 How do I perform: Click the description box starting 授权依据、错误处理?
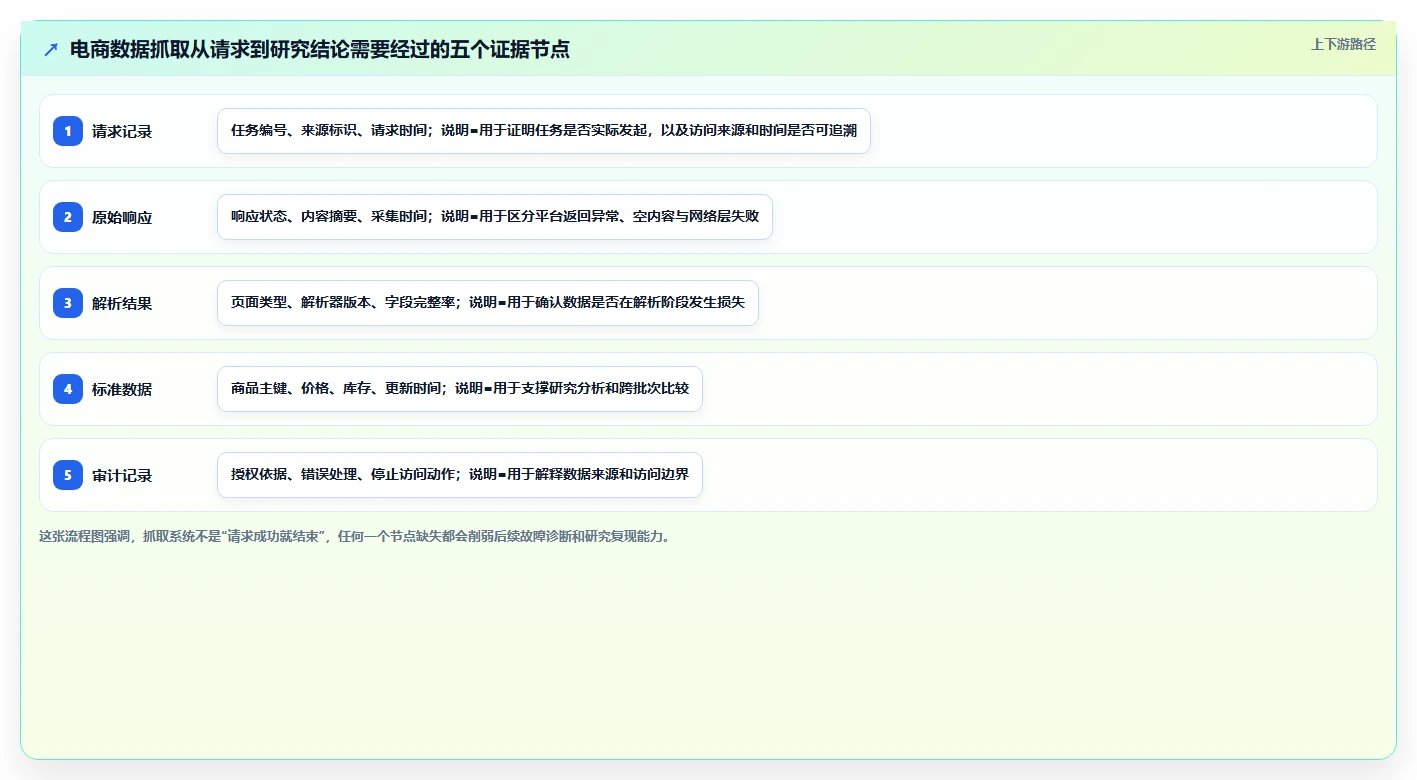[460, 475]
